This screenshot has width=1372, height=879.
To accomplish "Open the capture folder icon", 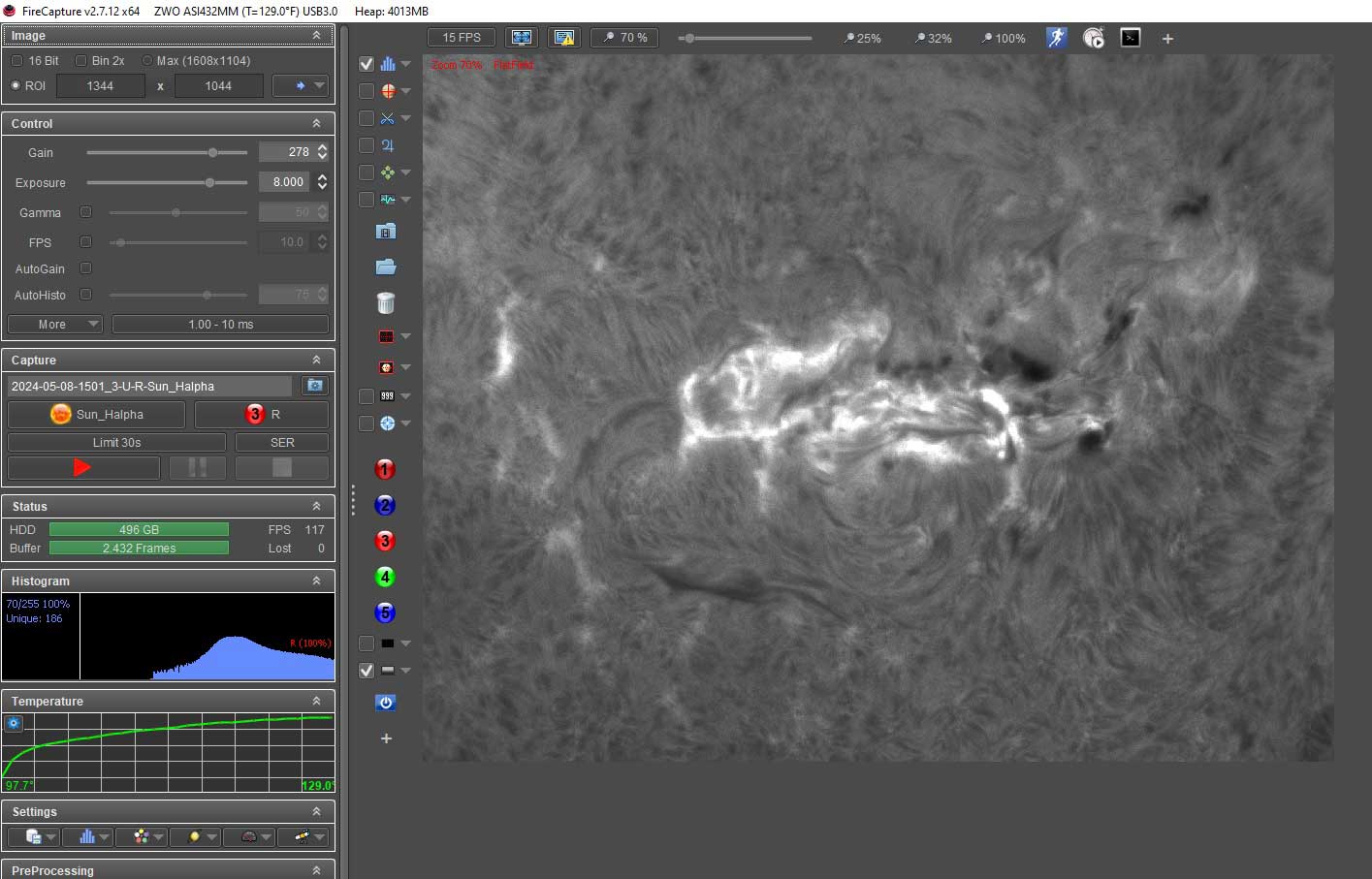I will point(386,267).
